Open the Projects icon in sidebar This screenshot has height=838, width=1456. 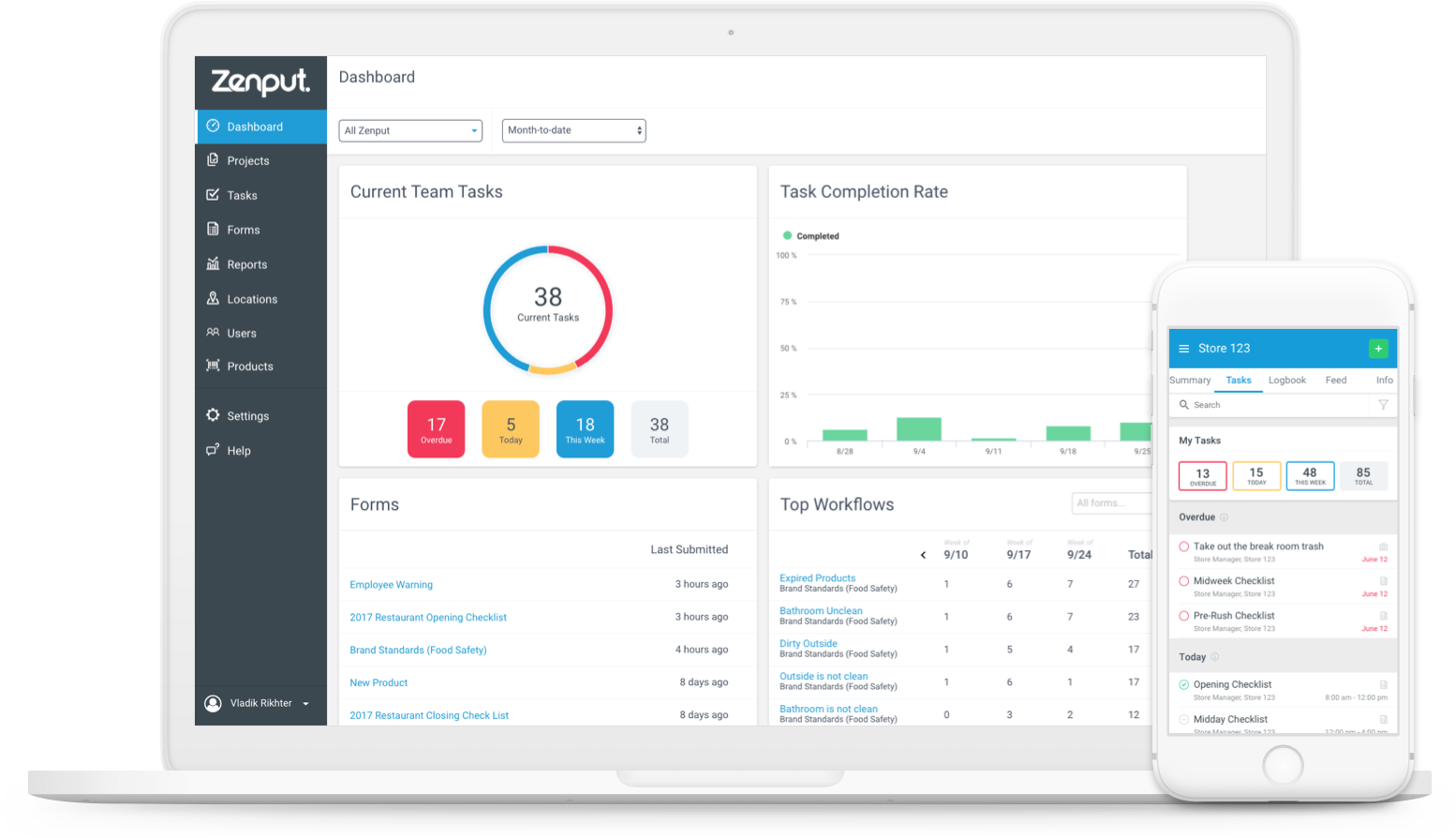[x=213, y=160]
